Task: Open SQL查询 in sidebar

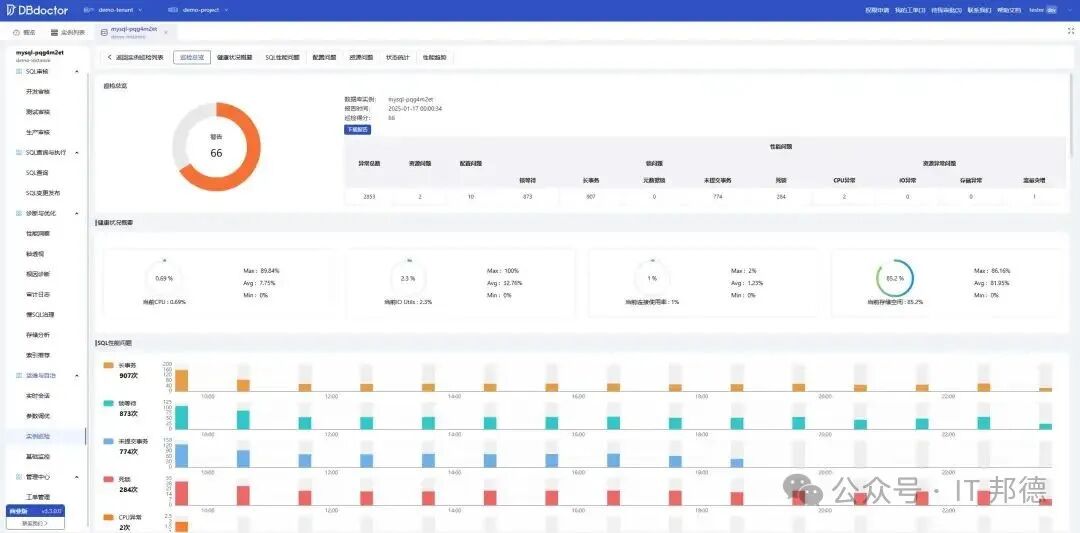Action: coord(37,172)
